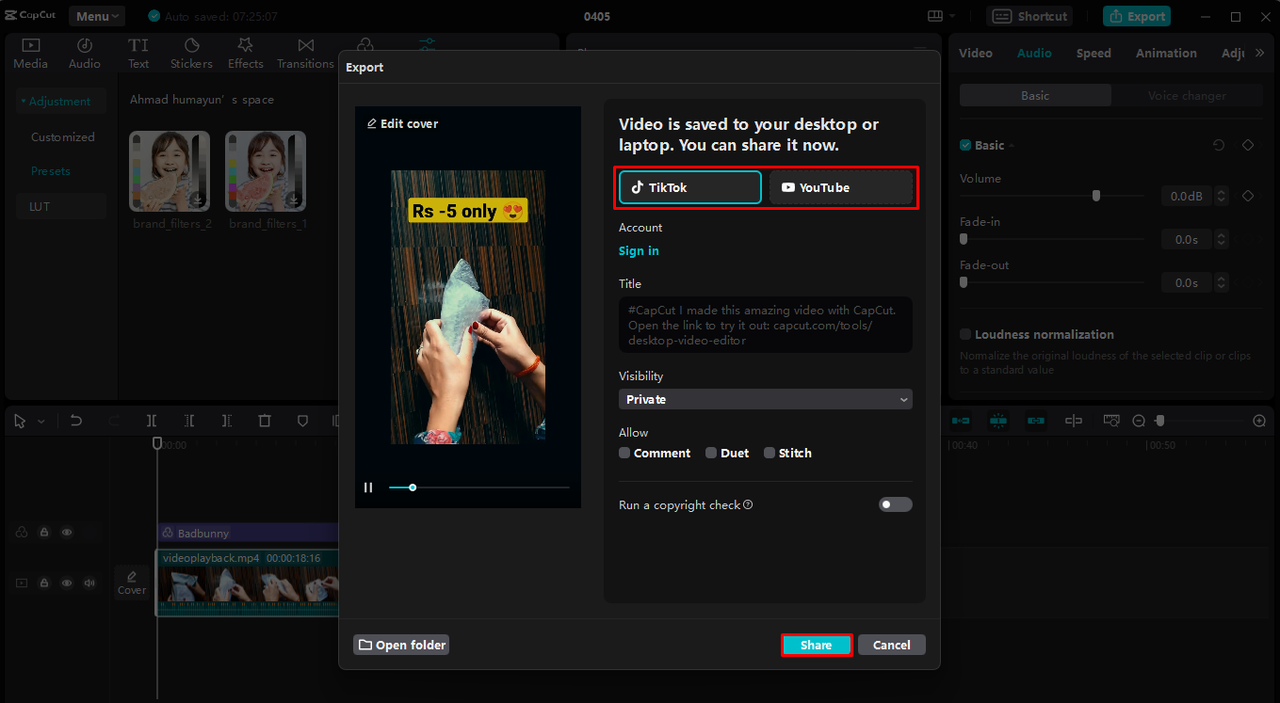Enable the Duet checkbox
Image resolution: width=1280 pixels, height=703 pixels.
coord(711,453)
